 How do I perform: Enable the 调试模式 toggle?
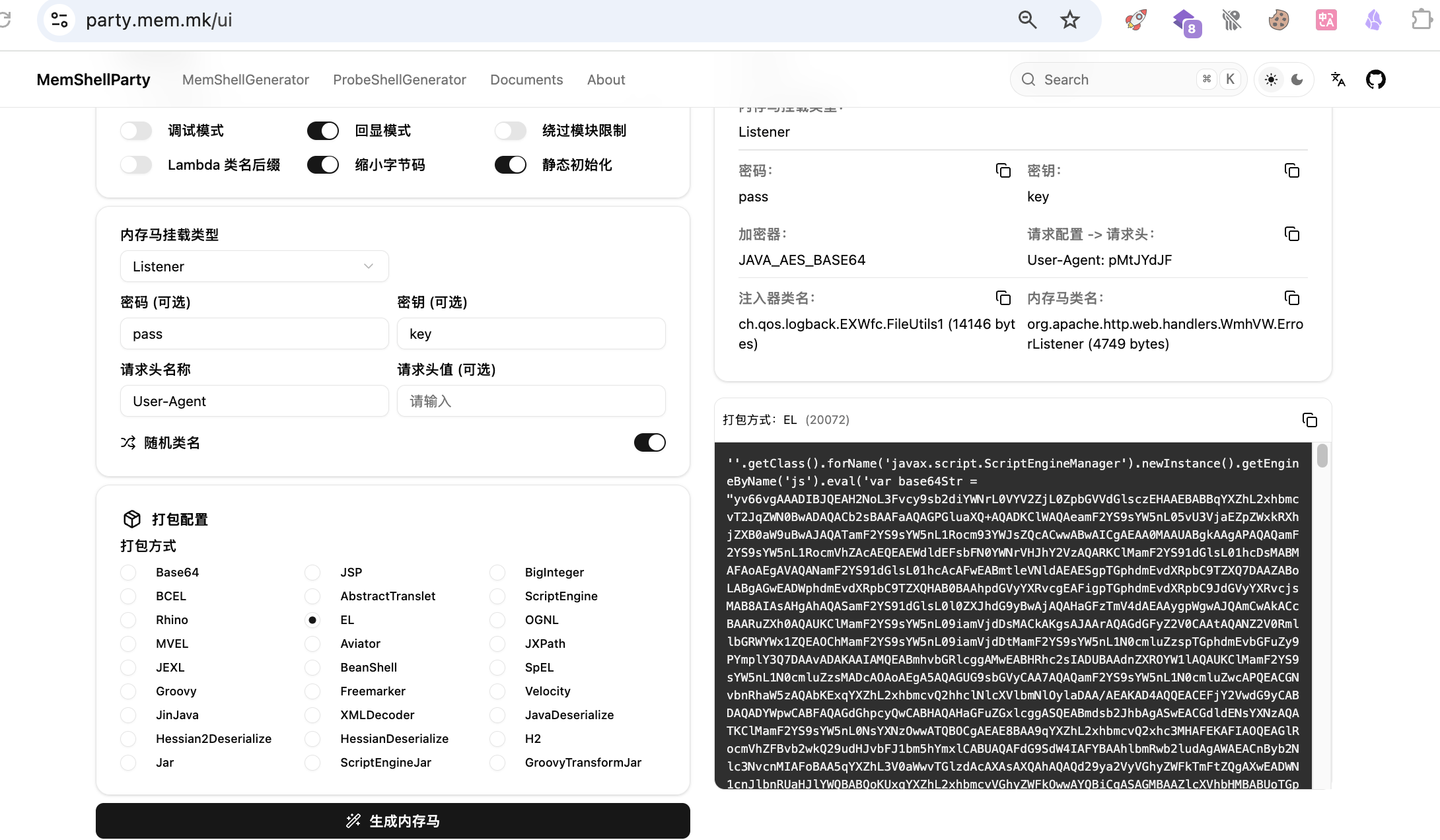coord(137,131)
